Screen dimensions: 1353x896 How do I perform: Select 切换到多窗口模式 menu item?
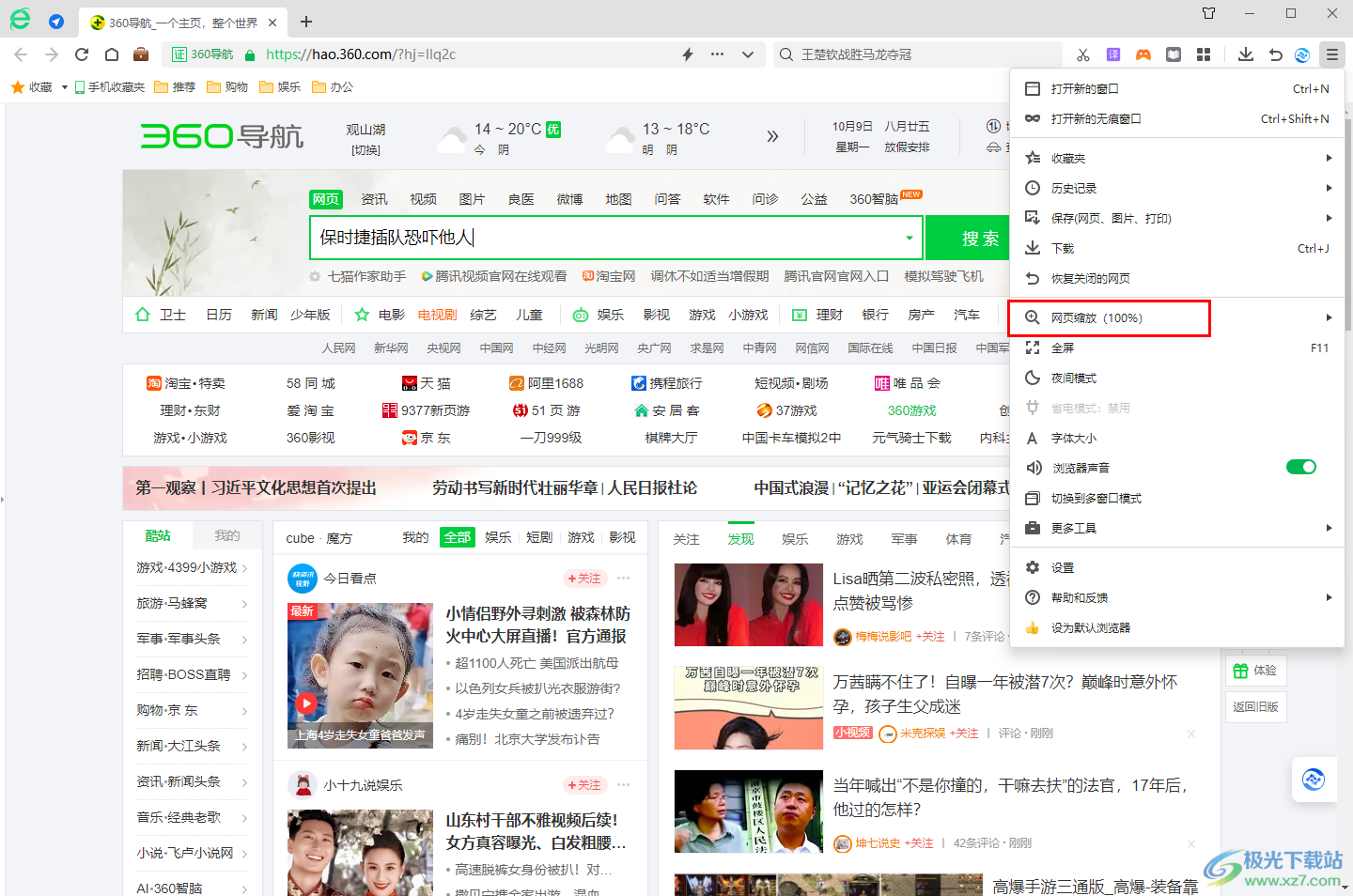point(1177,498)
